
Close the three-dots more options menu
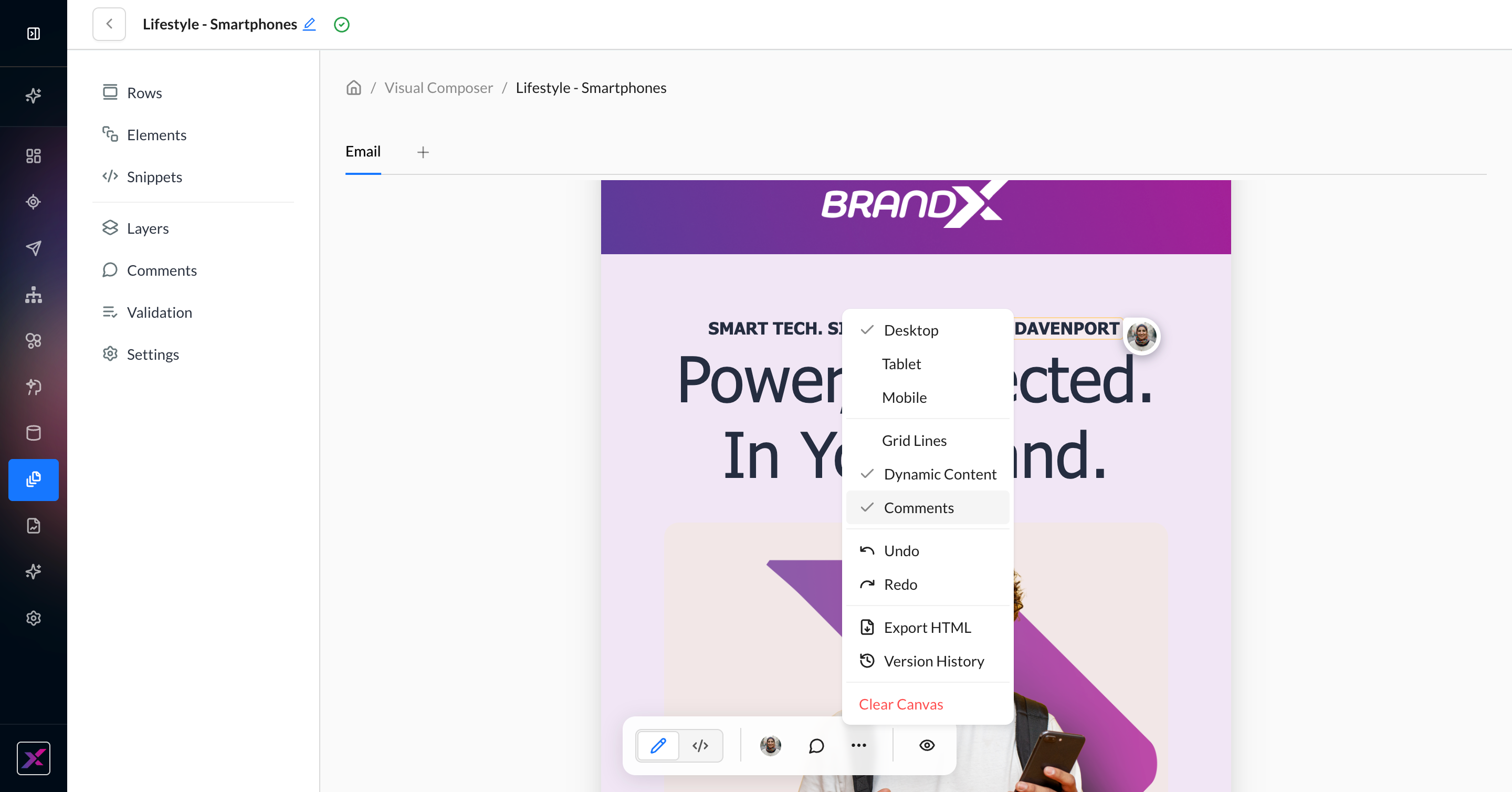(859, 746)
